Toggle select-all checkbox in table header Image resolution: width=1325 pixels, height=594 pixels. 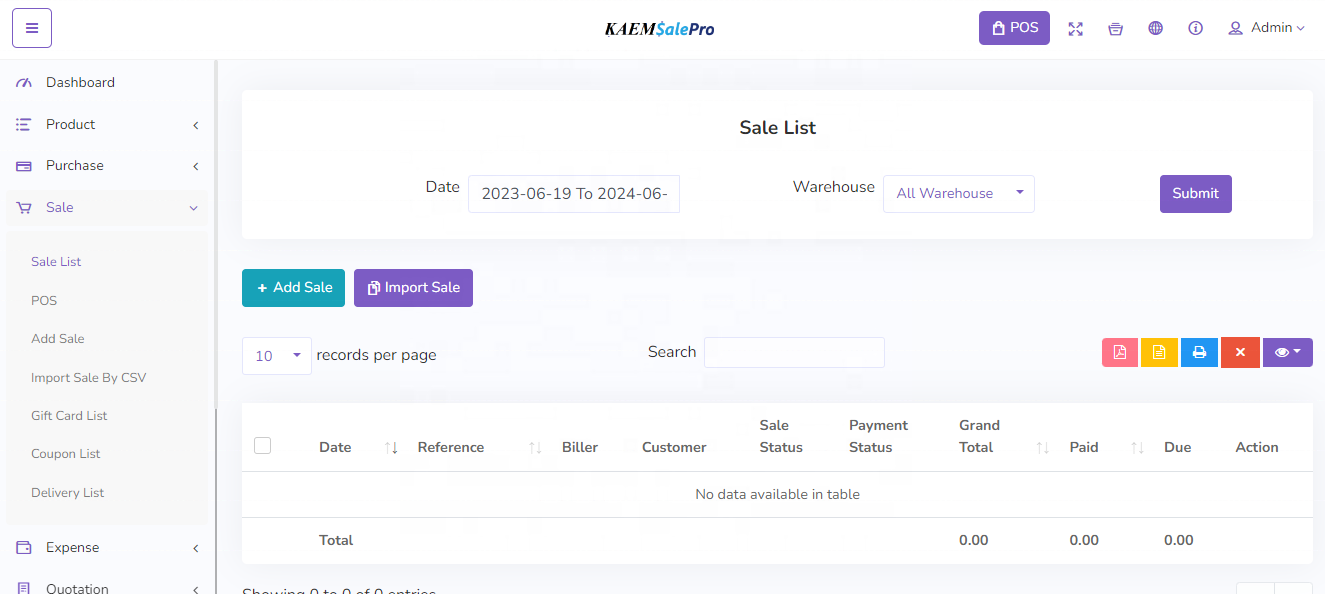pos(263,446)
